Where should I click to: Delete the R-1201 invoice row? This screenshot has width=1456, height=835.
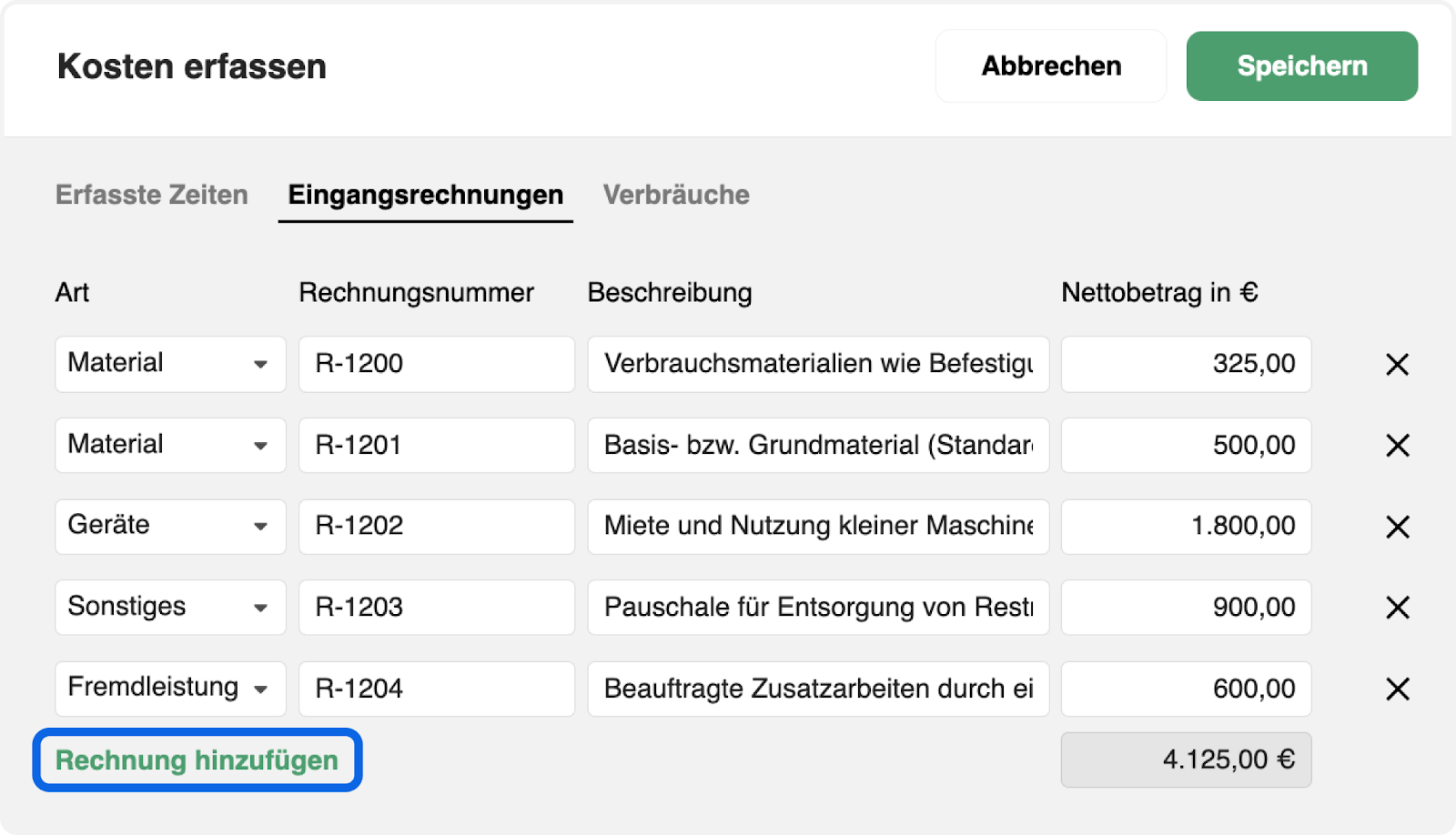pos(1397,446)
